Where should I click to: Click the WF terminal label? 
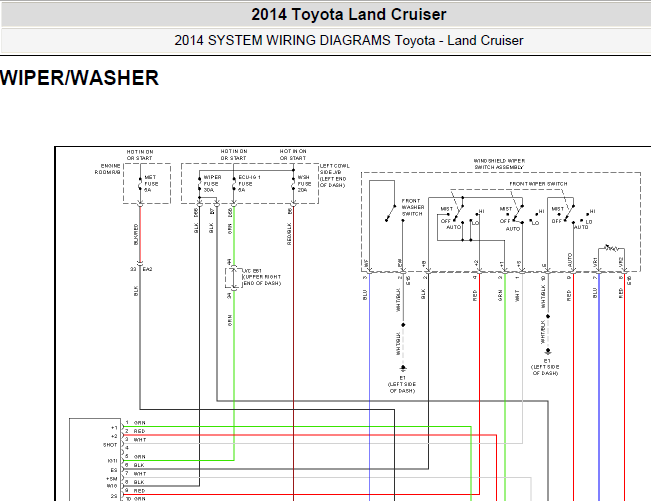(x=366, y=263)
